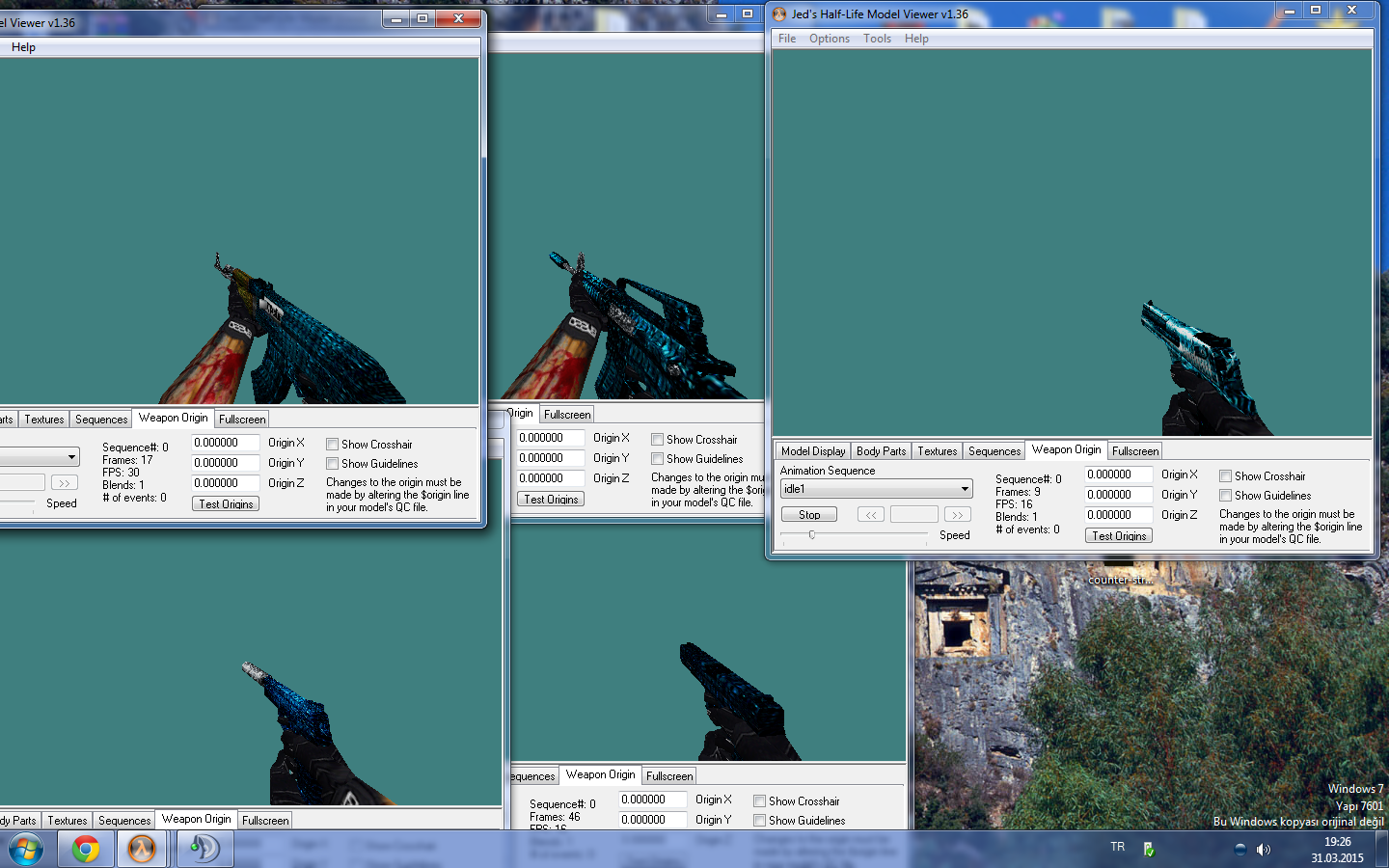This screenshot has height=868, width=1389.
Task: Open the Sequences tab in AK-47 window
Action: [101, 420]
